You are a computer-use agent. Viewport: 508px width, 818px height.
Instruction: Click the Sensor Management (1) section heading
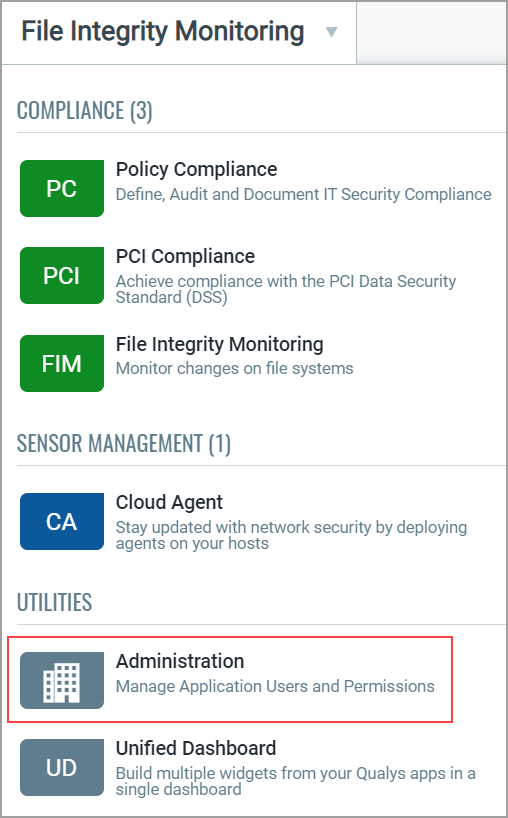(x=124, y=443)
